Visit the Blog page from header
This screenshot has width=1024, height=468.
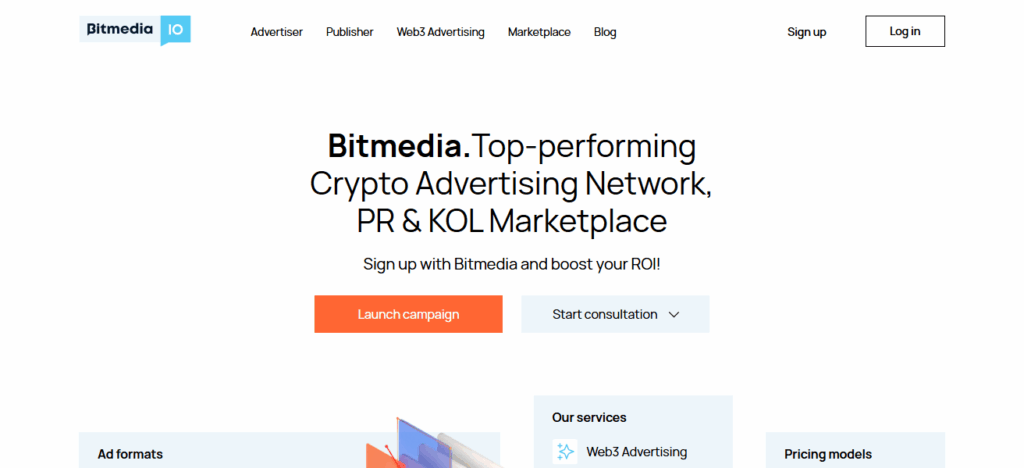tap(605, 32)
